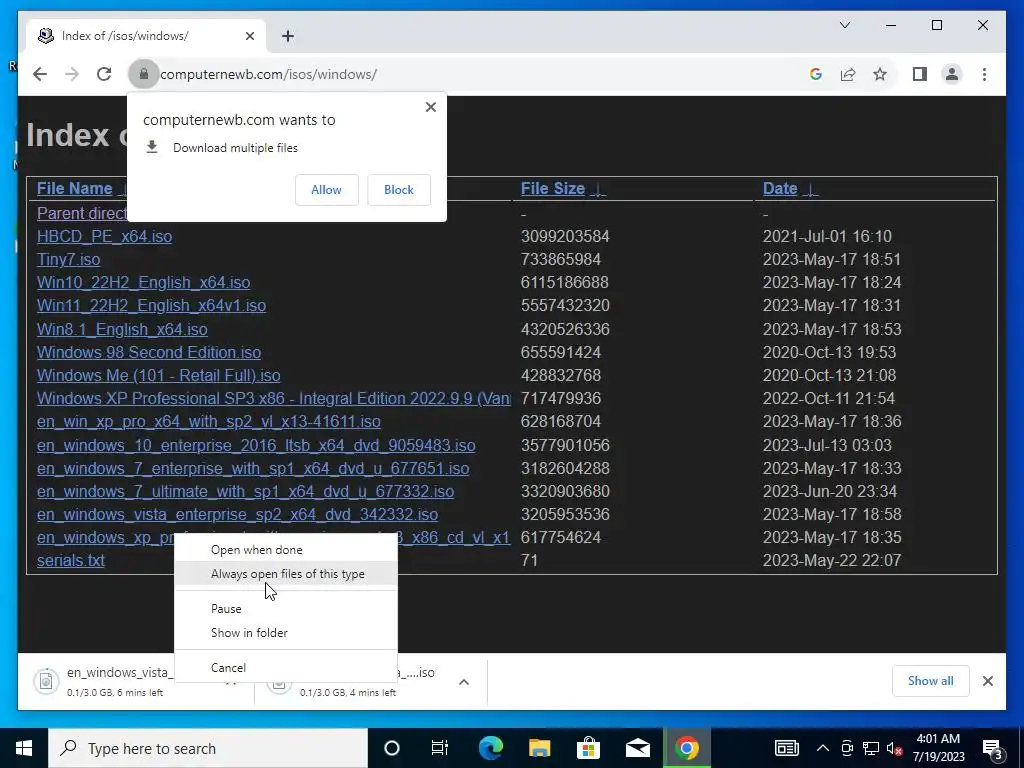The height and width of the screenshot is (768, 1024).
Task: Download en_windows_10_enterprise_2016_ltsb iso
Action: point(256,445)
